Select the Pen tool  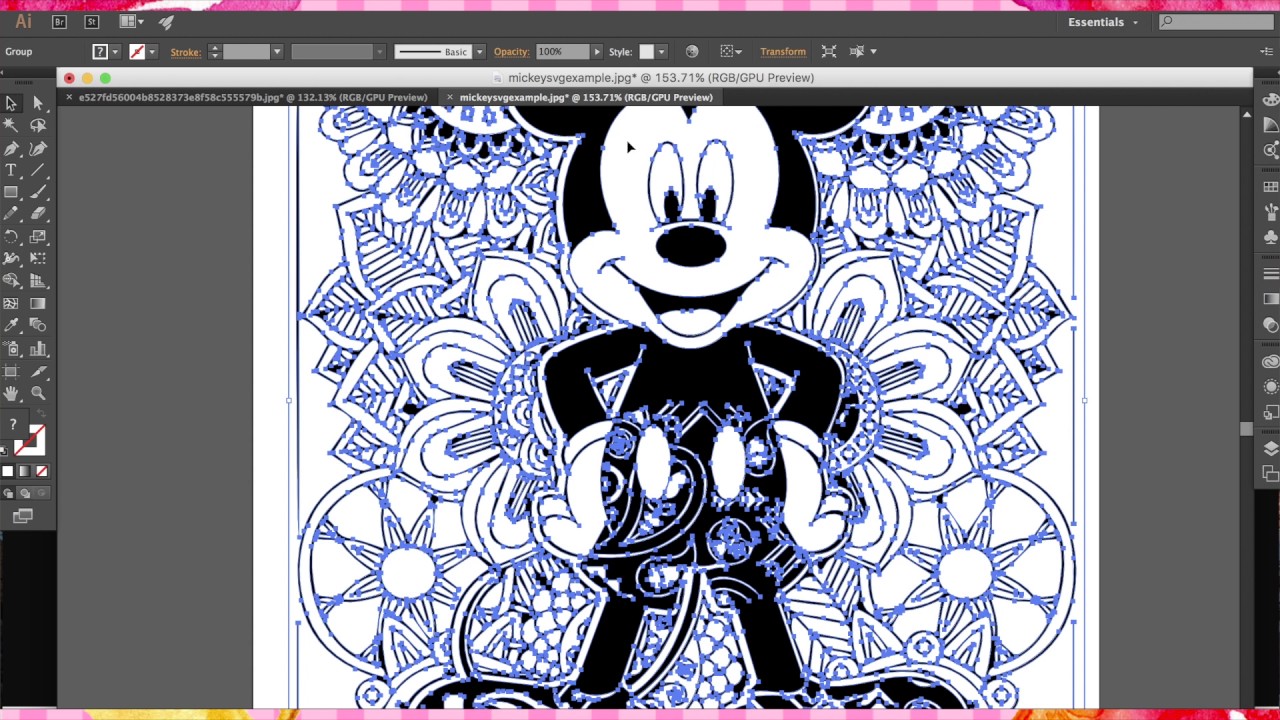click(11, 148)
